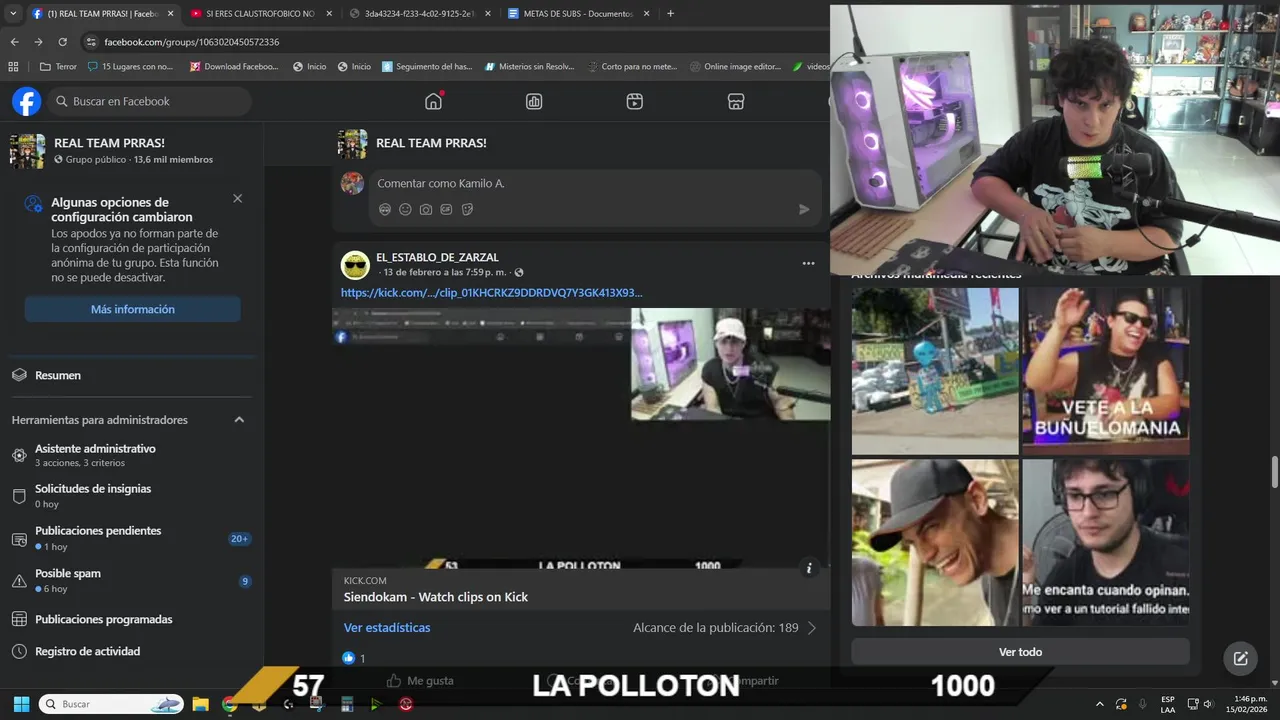Click the Más información button

pos(132,309)
